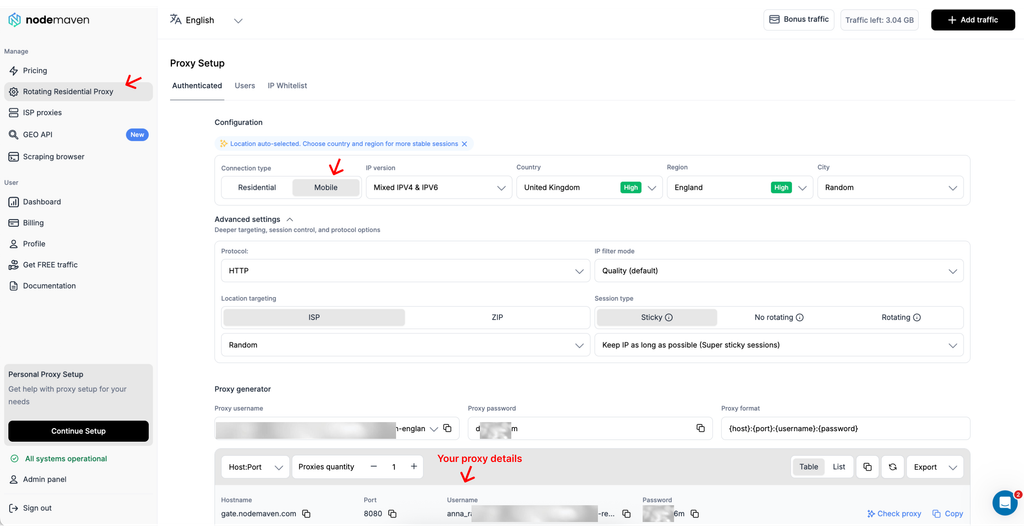
Task: Open Documentation link
Action: (x=49, y=285)
